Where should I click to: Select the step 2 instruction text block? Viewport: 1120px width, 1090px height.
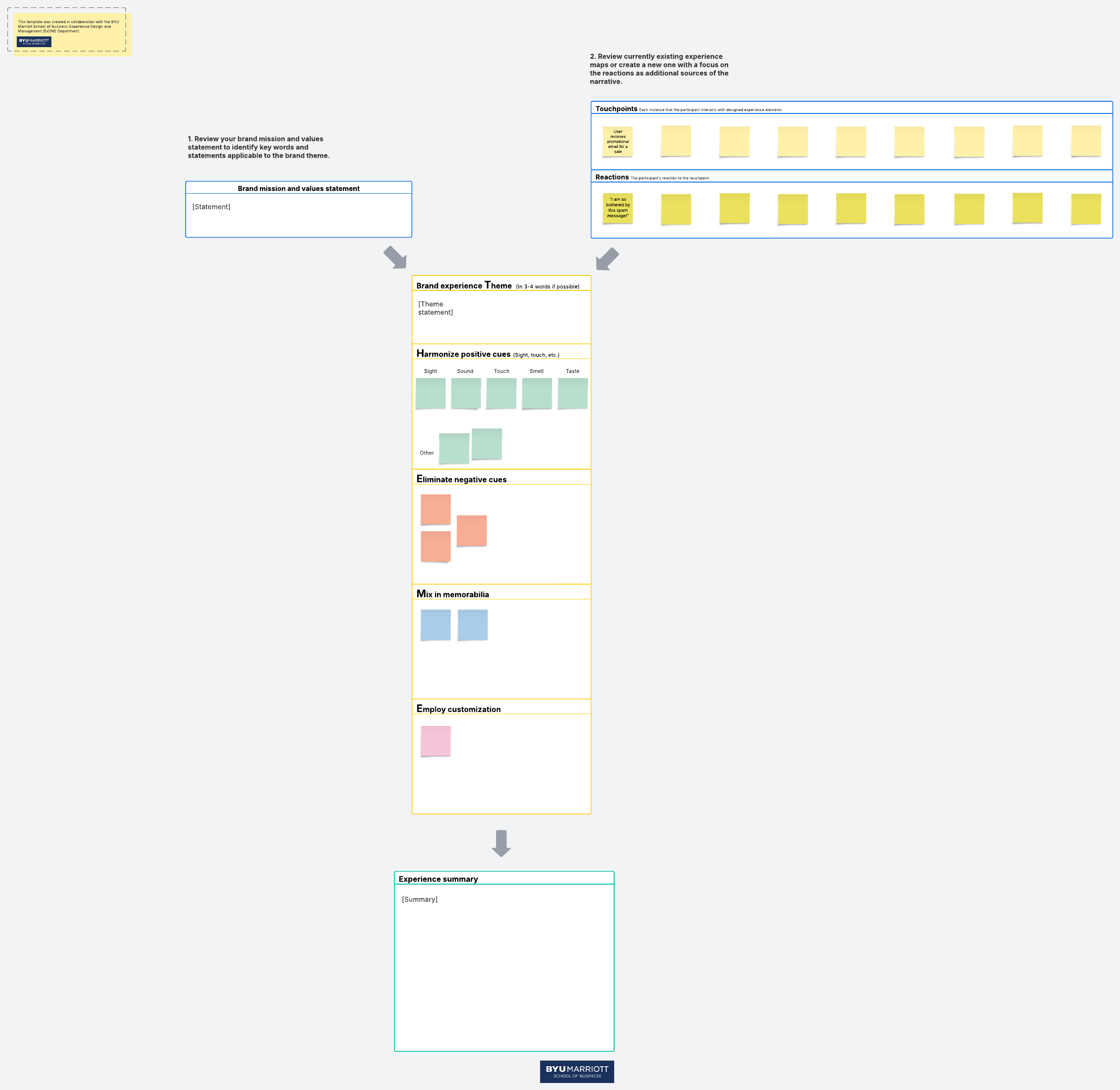coord(659,69)
